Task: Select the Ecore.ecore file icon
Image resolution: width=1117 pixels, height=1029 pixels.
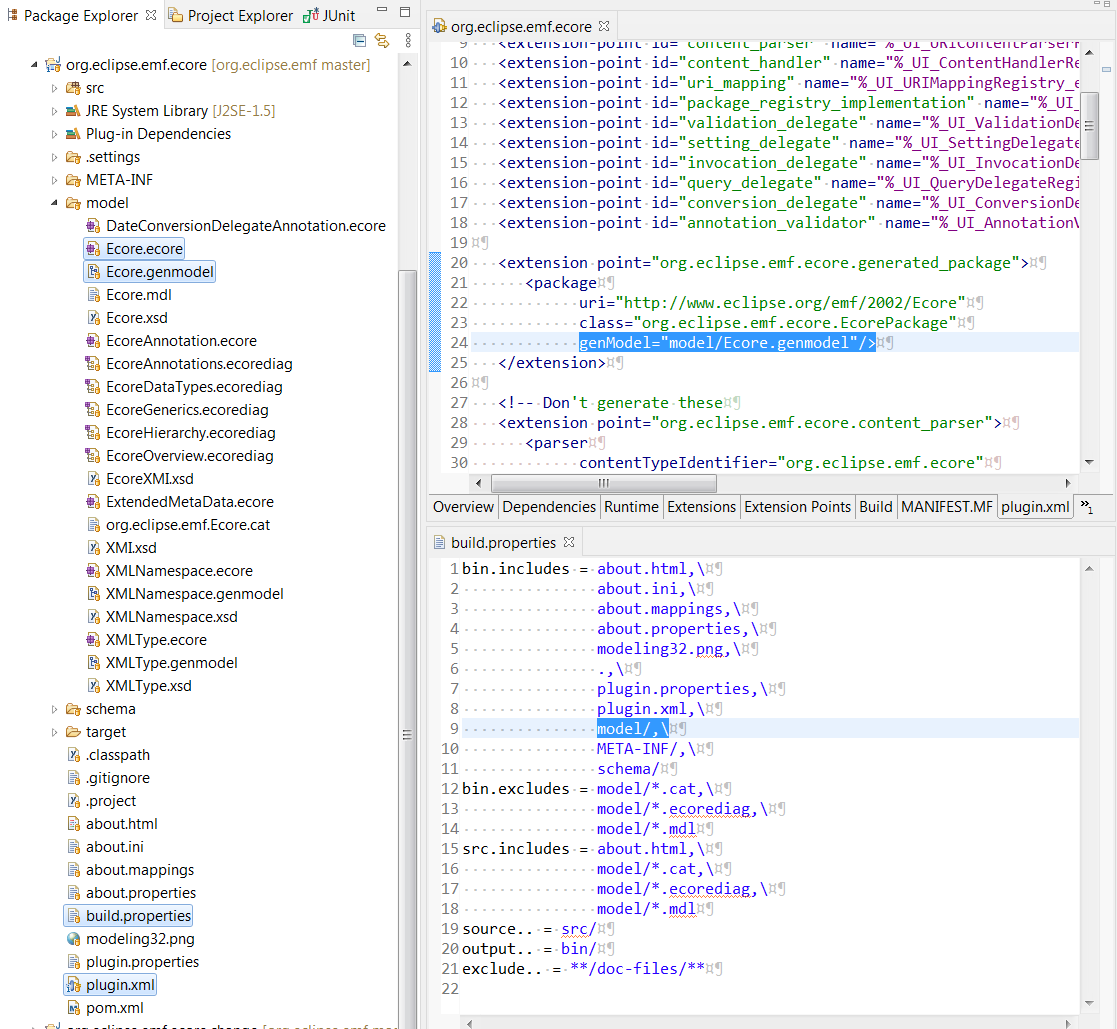Action: click(93, 249)
